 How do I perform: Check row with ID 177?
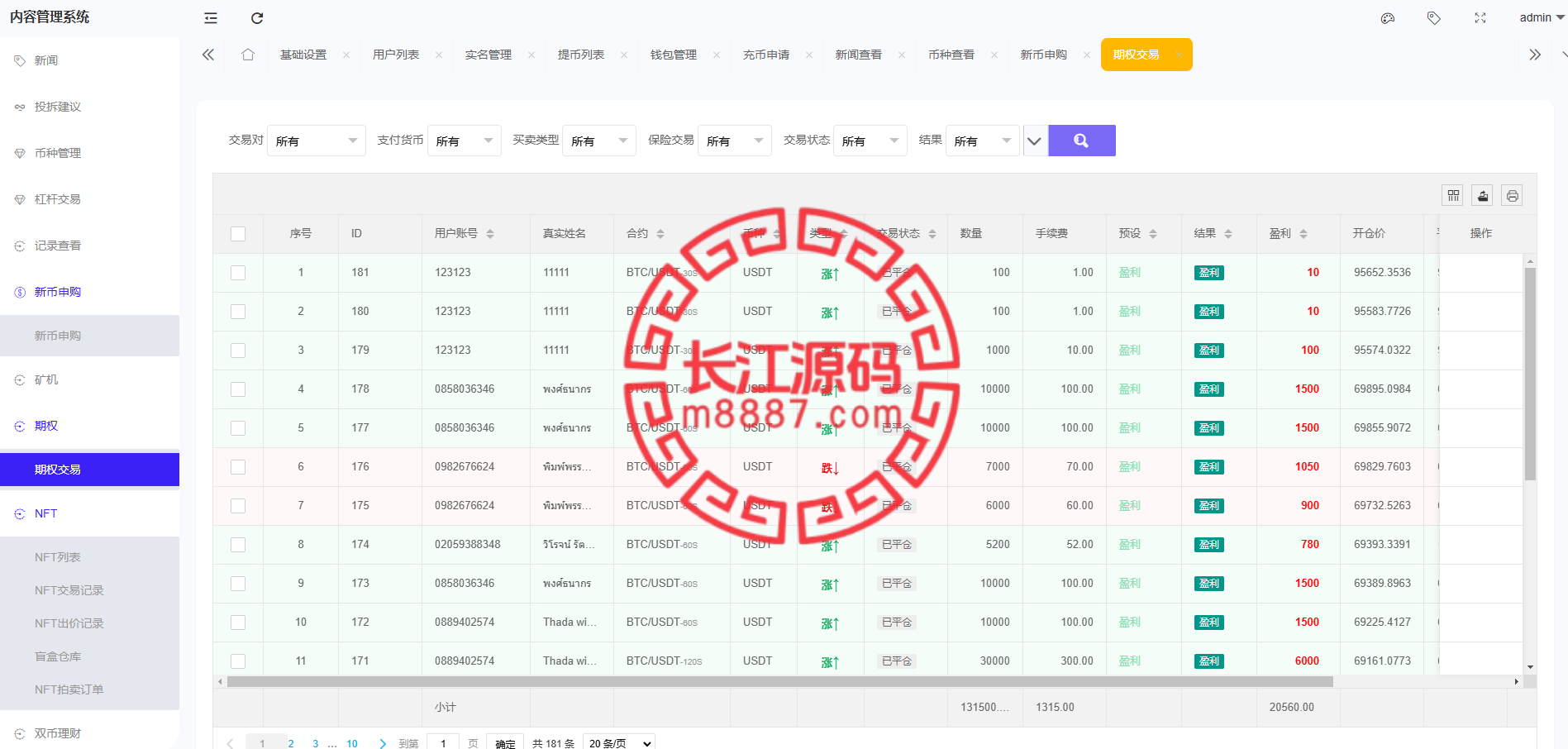click(x=238, y=428)
